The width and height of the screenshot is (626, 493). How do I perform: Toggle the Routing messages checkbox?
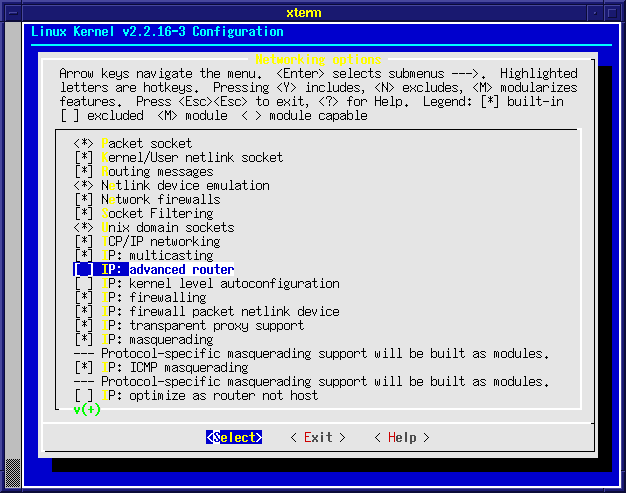(x=83, y=172)
